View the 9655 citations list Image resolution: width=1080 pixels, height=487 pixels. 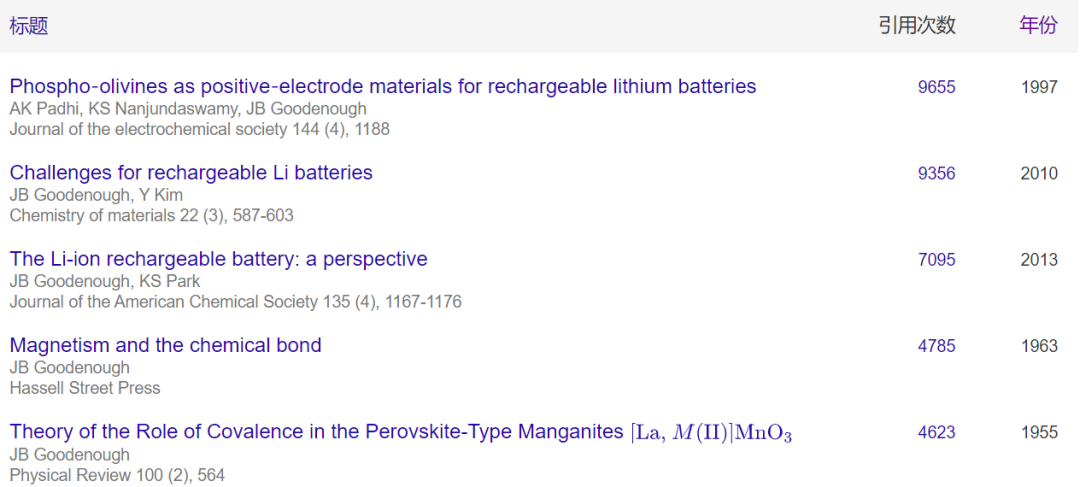(937, 87)
